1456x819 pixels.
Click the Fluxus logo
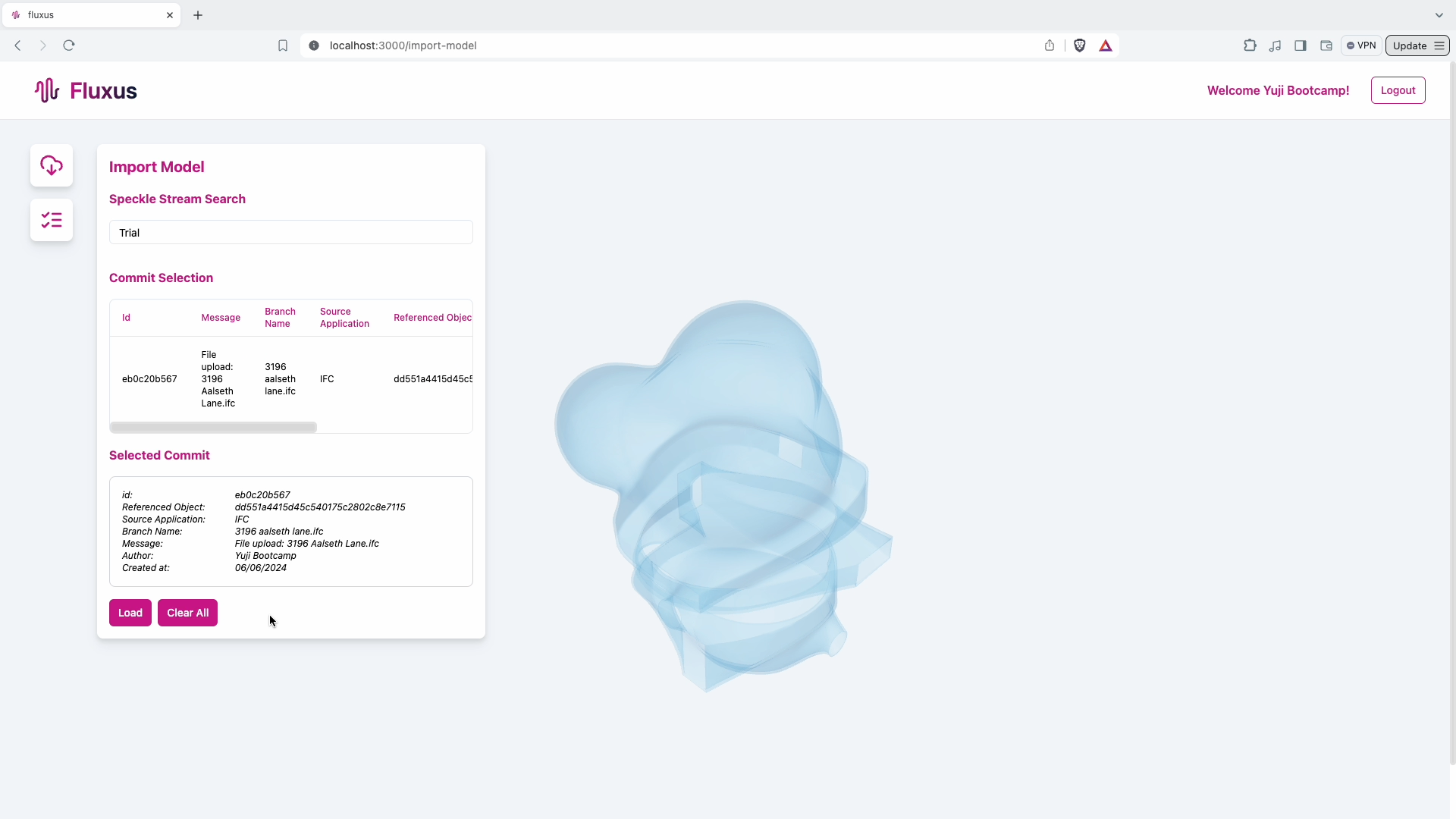pyautogui.click(x=86, y=91)
